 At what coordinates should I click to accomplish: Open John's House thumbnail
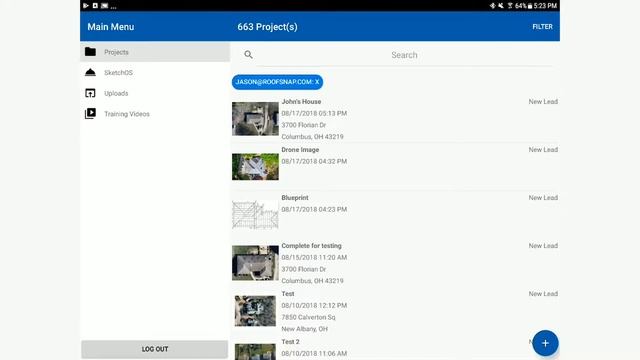tap(255, 119)
